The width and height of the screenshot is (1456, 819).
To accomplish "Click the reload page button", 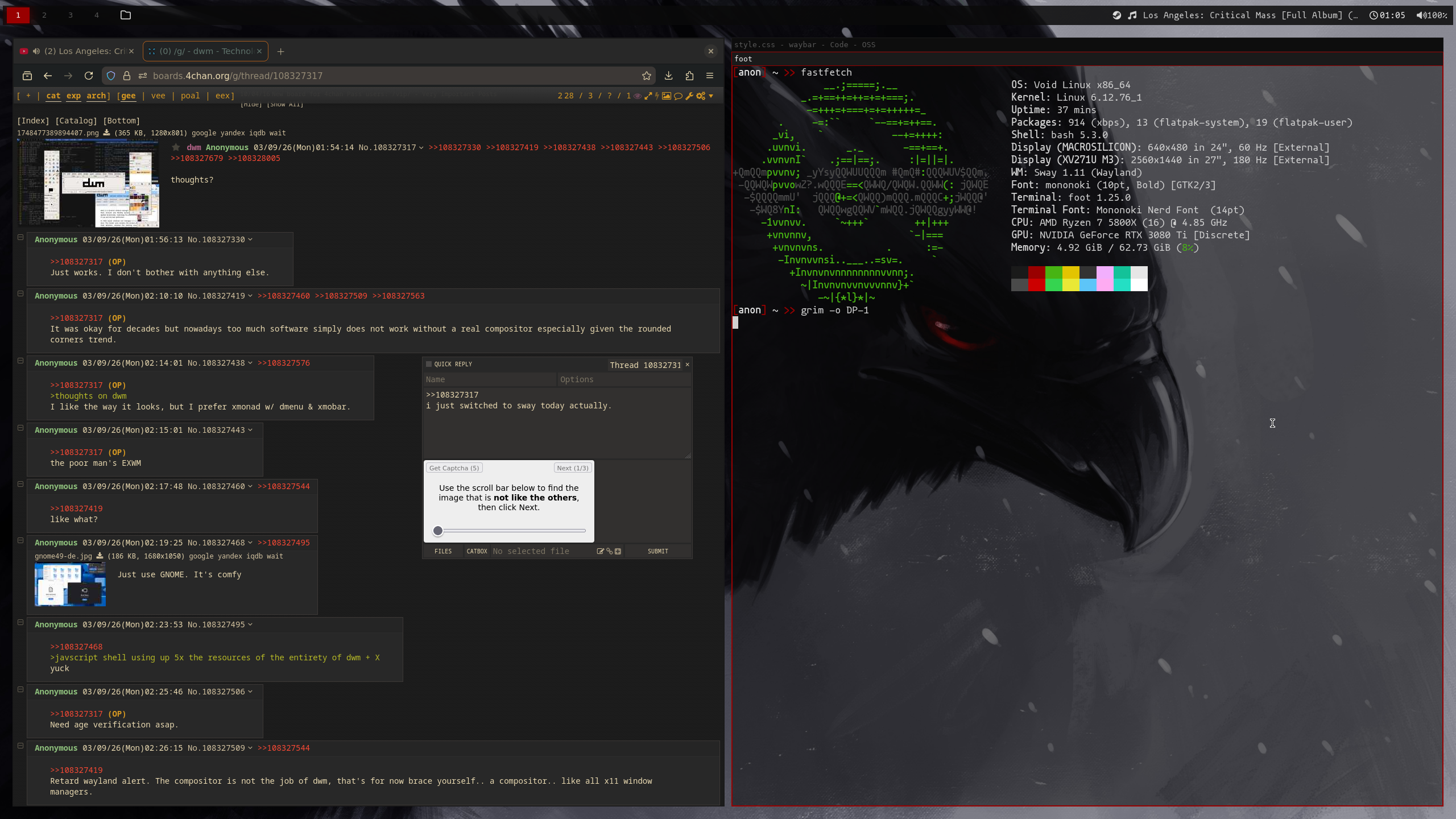I will [x=89, y=76].
